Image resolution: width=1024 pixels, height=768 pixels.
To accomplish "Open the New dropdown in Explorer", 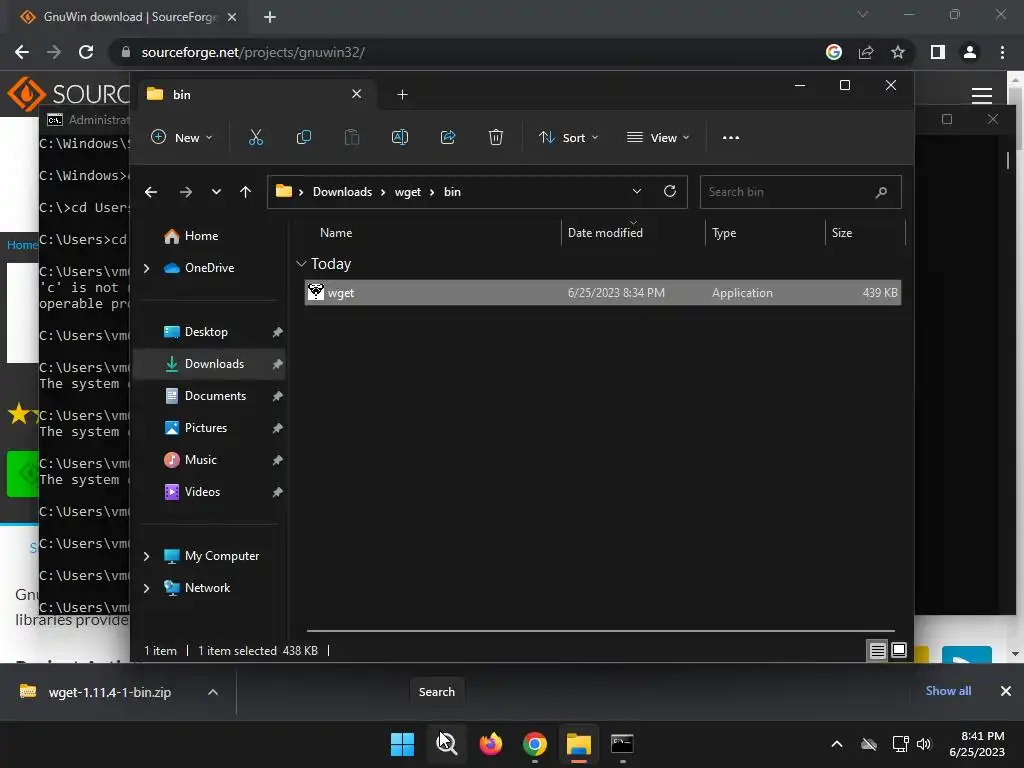I will click(x=182, y=137).
